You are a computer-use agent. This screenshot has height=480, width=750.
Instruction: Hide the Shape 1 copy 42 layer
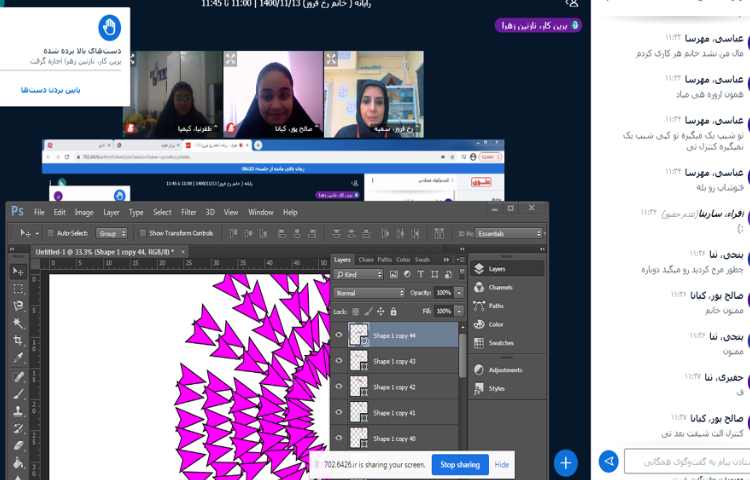coord(339,386)
